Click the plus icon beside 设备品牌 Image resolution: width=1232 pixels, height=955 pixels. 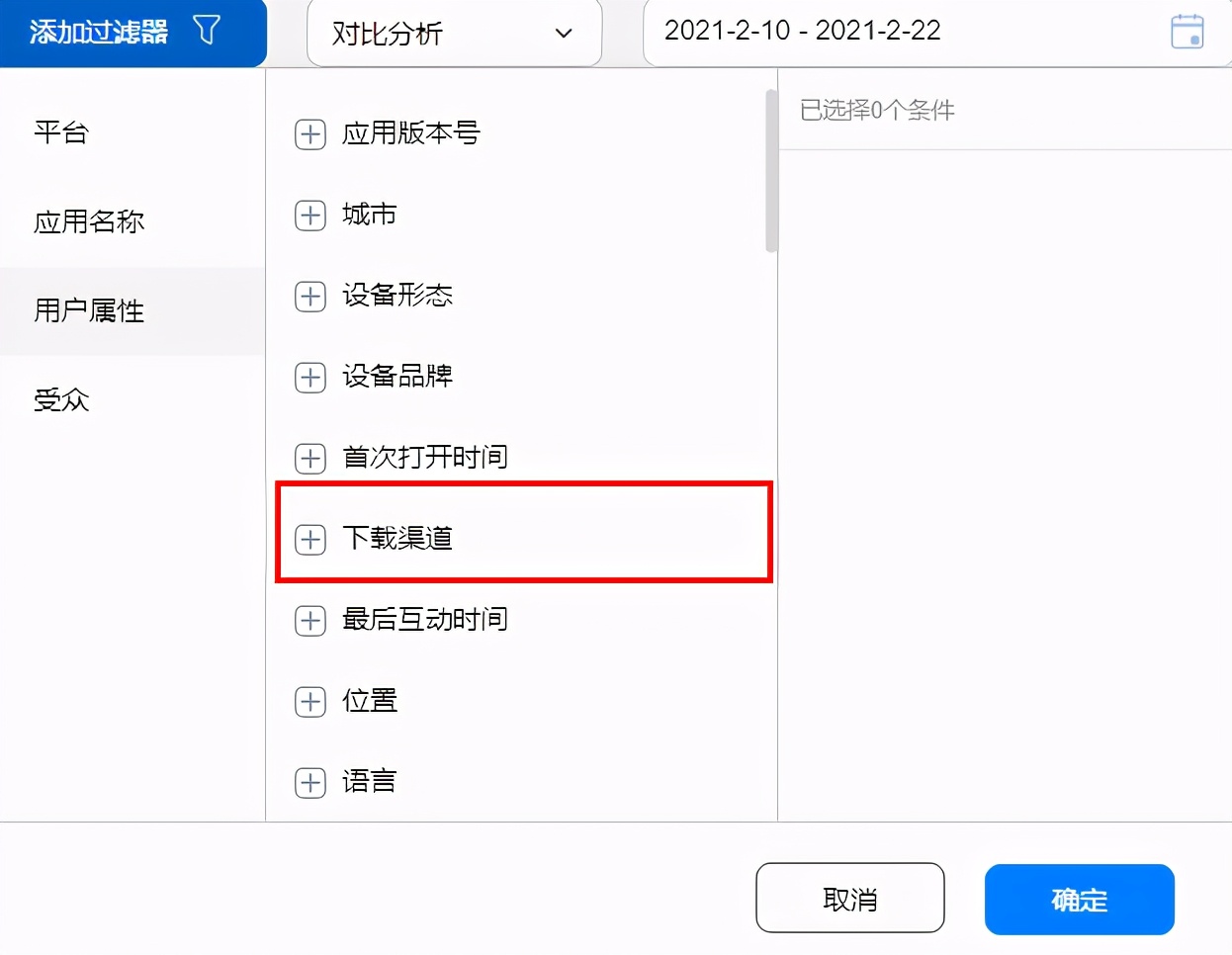click(x=310, y=377)
